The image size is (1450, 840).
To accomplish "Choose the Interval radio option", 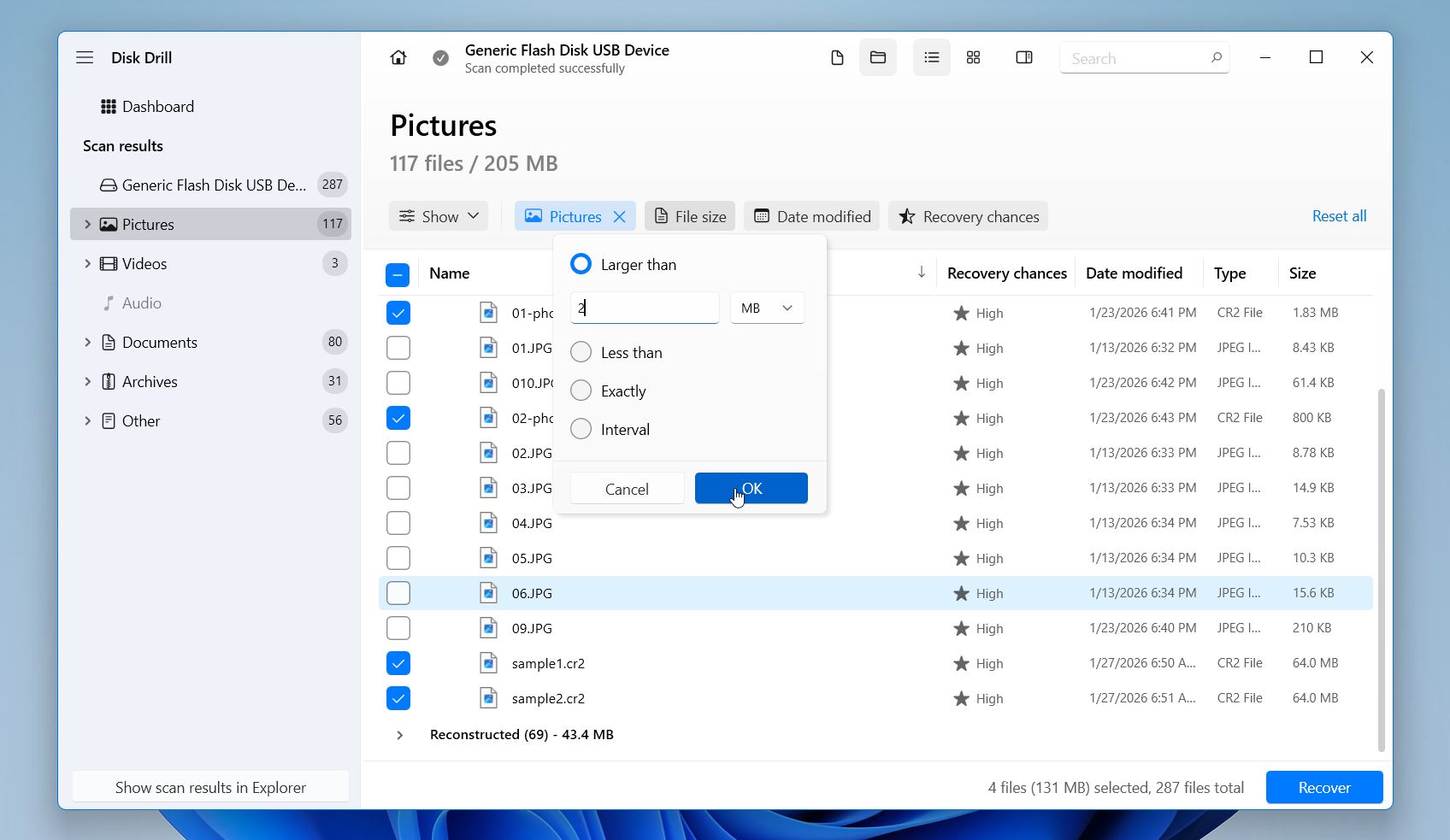I will [x=581, y=429].
